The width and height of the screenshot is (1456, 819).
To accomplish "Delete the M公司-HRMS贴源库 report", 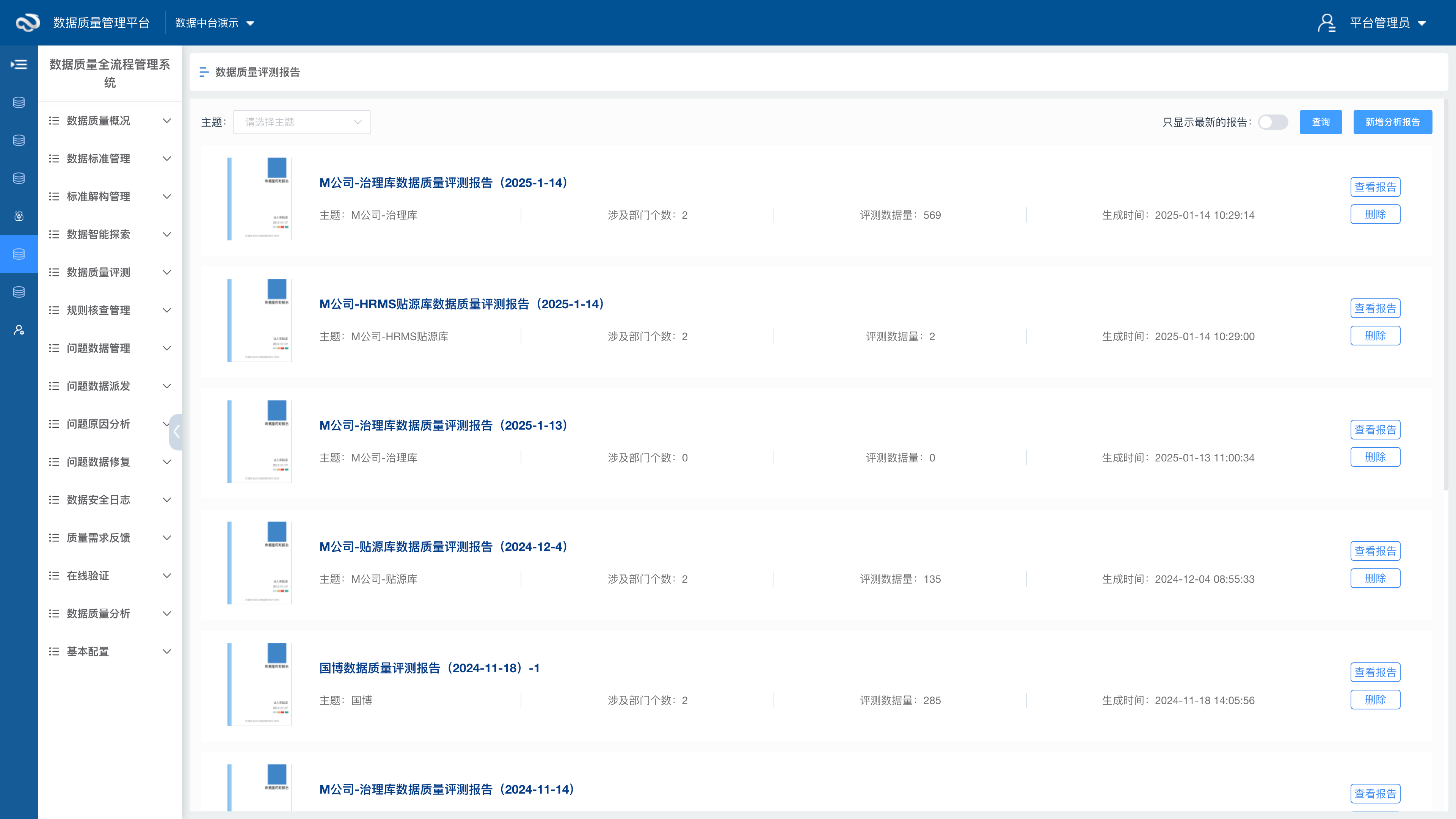I will tap(1374, 336).
